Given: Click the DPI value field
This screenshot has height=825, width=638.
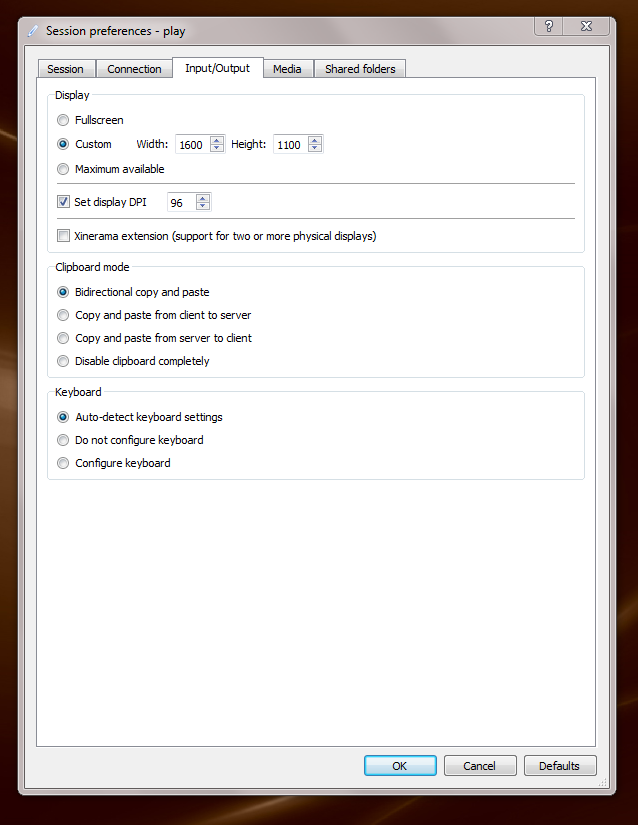Looking at the screenshot, I should tap(181, 203).
